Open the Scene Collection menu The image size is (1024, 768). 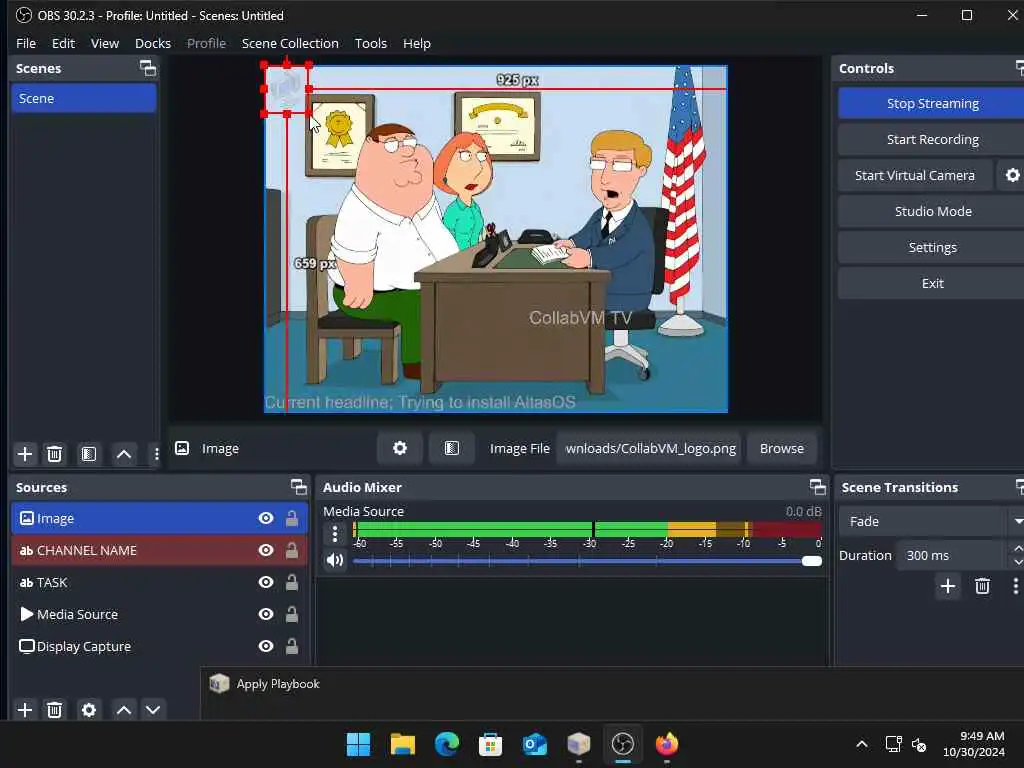pyautogui.click(x=290, y=43)
